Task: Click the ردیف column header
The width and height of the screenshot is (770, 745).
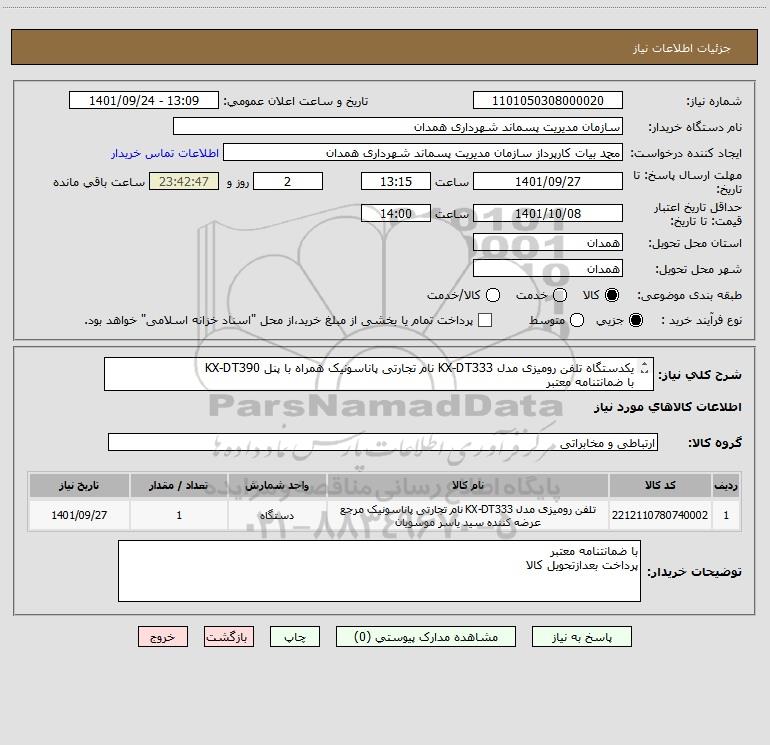Action: pos(726,485)
